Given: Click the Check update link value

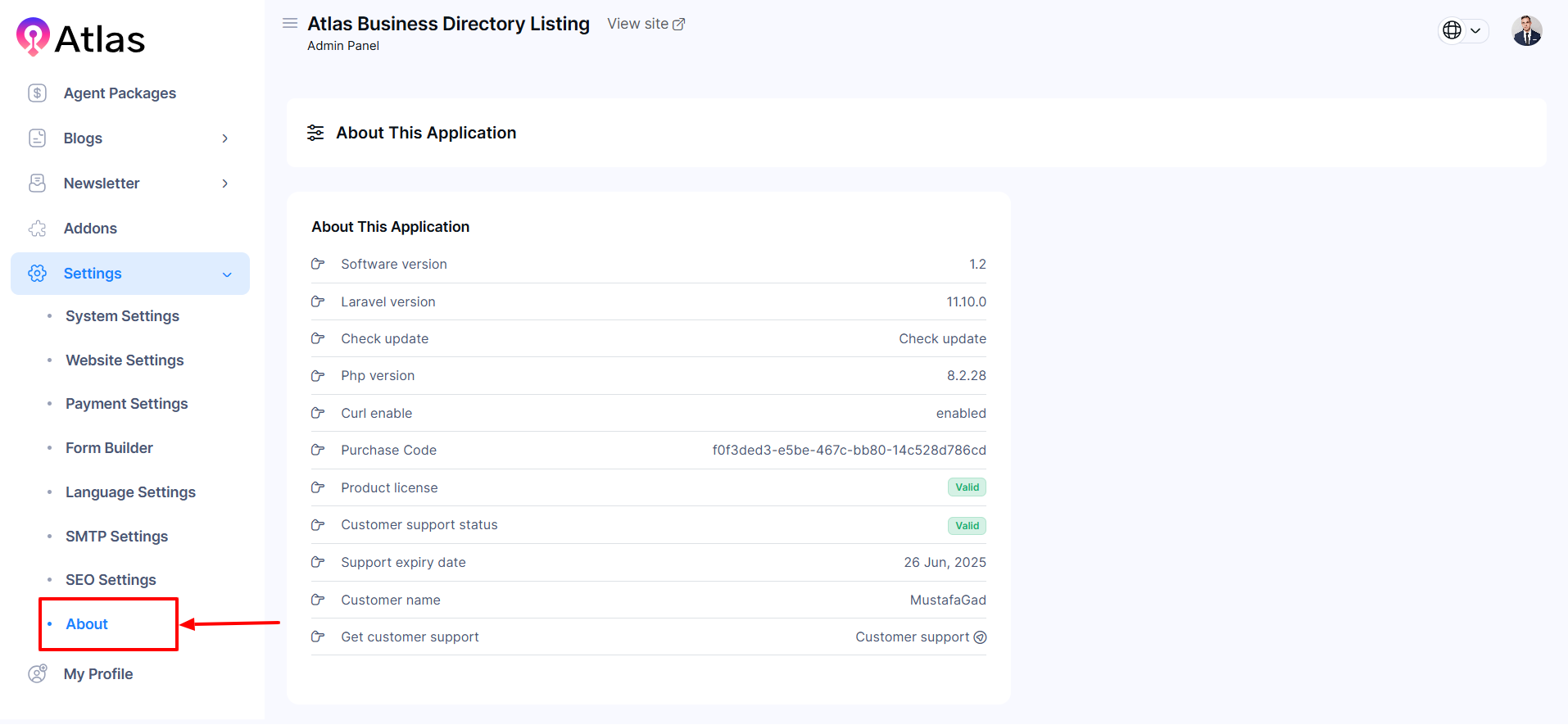Looking at the screenshot, I should coord(942,339).
